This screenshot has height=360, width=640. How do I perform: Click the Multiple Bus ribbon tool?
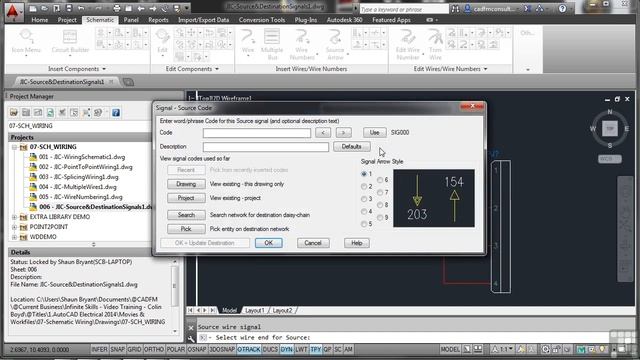coord(272,44)
